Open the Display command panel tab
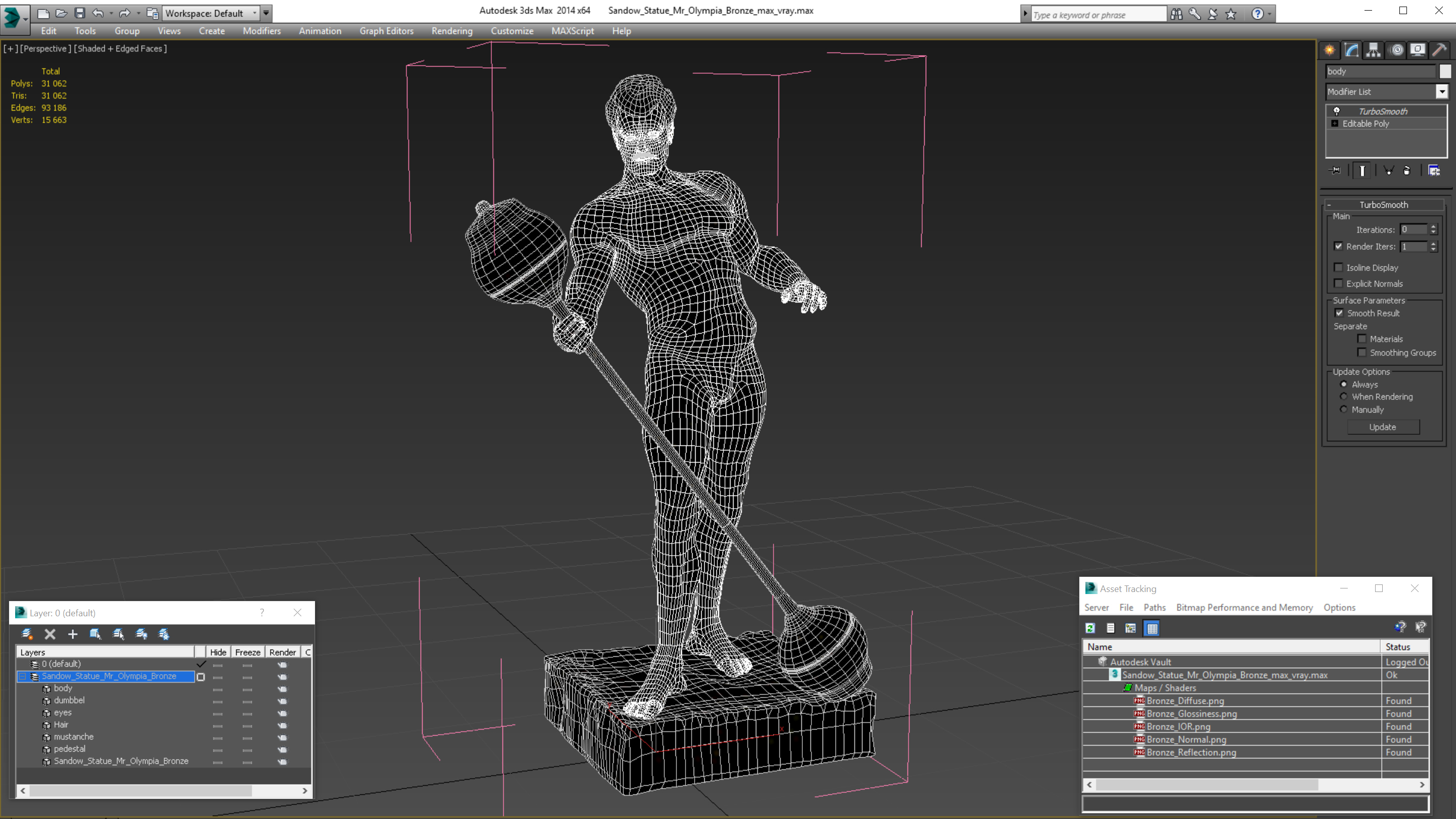 (1418, 51)
